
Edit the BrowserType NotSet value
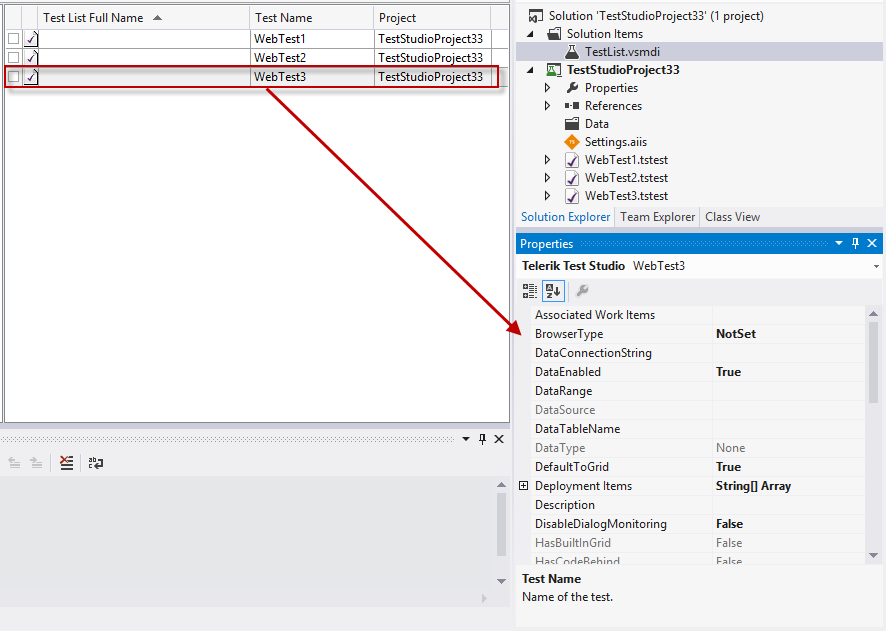click(789, 334)
